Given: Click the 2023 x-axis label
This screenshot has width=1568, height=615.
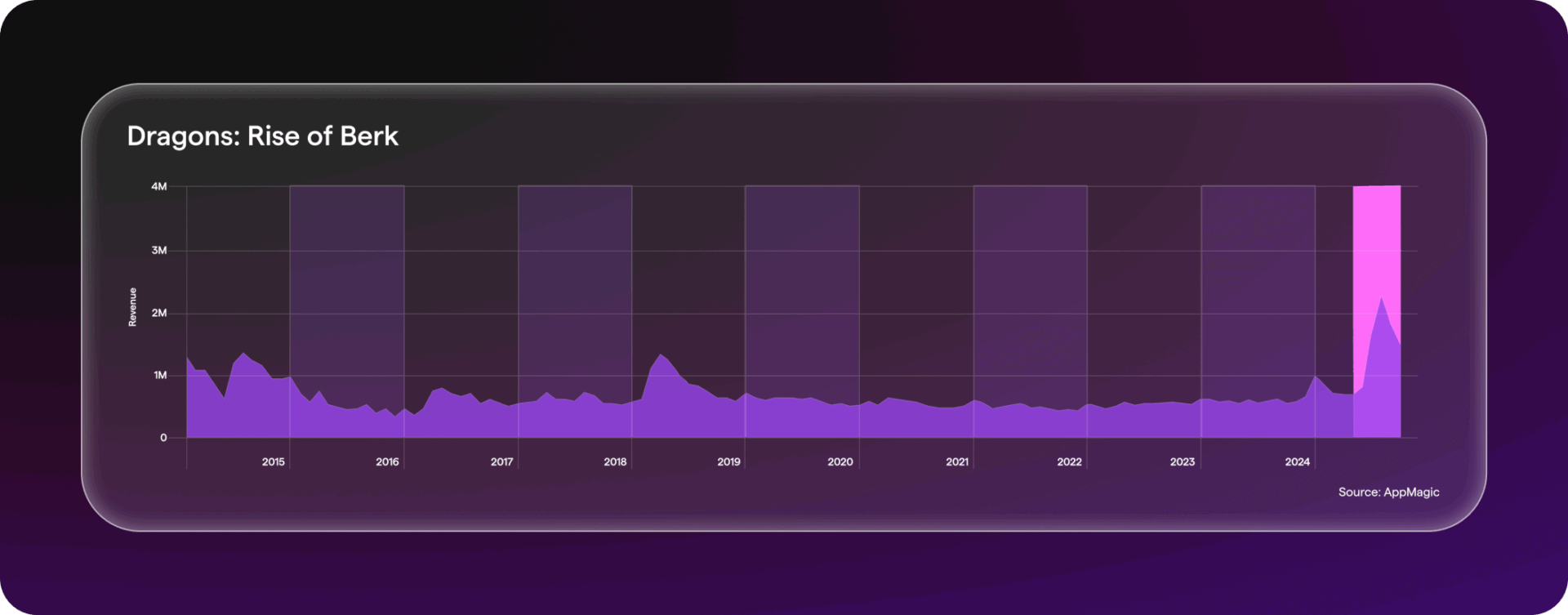Looking at the screenshot, I should tap(1182, 461).
